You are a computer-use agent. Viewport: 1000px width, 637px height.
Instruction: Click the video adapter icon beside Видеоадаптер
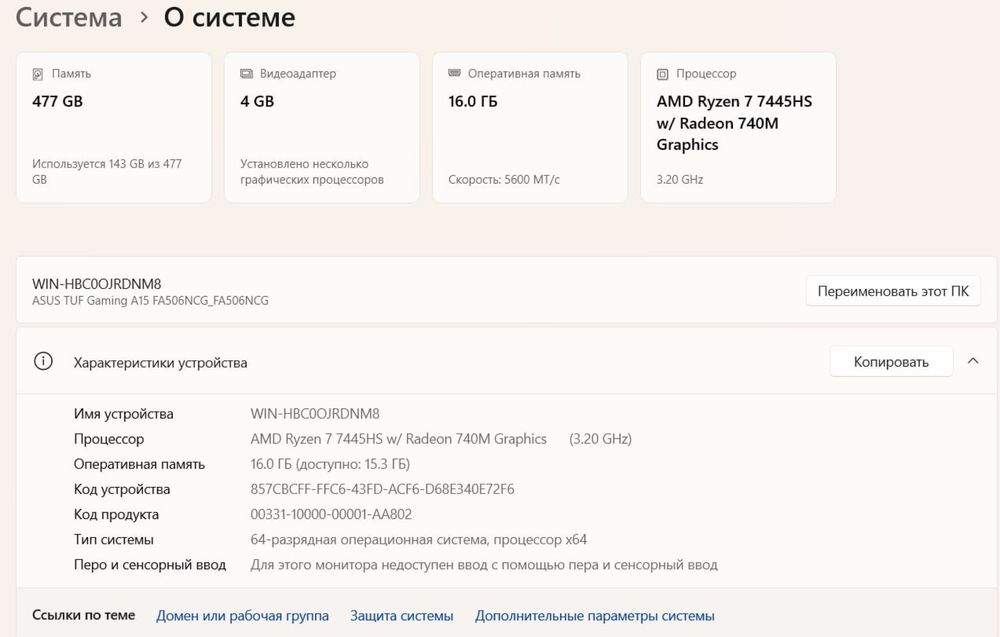pyautogui.click(x=246, y=74)
